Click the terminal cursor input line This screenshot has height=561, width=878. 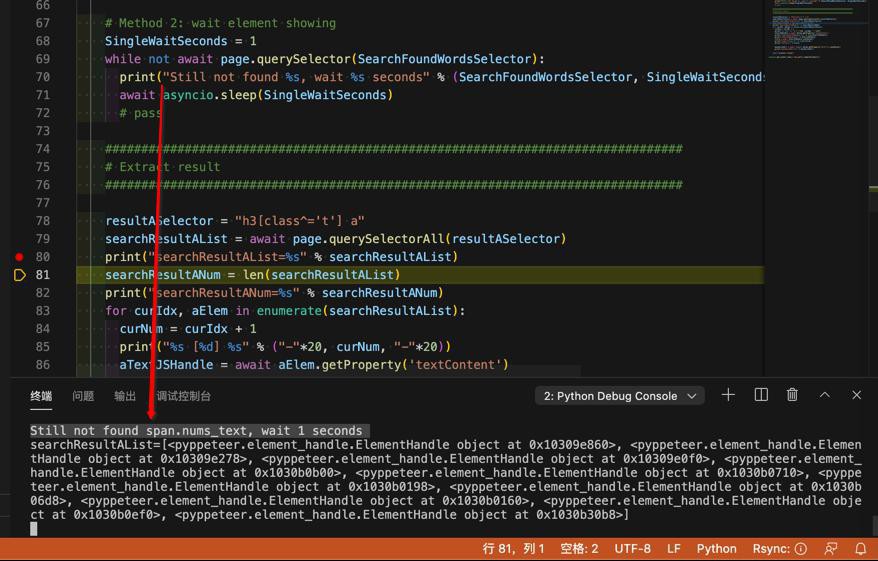34,529
